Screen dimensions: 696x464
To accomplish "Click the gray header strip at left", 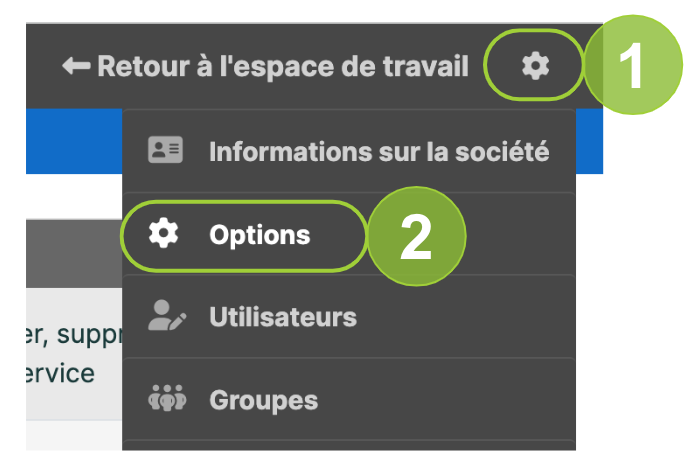I will click(74, 254).
